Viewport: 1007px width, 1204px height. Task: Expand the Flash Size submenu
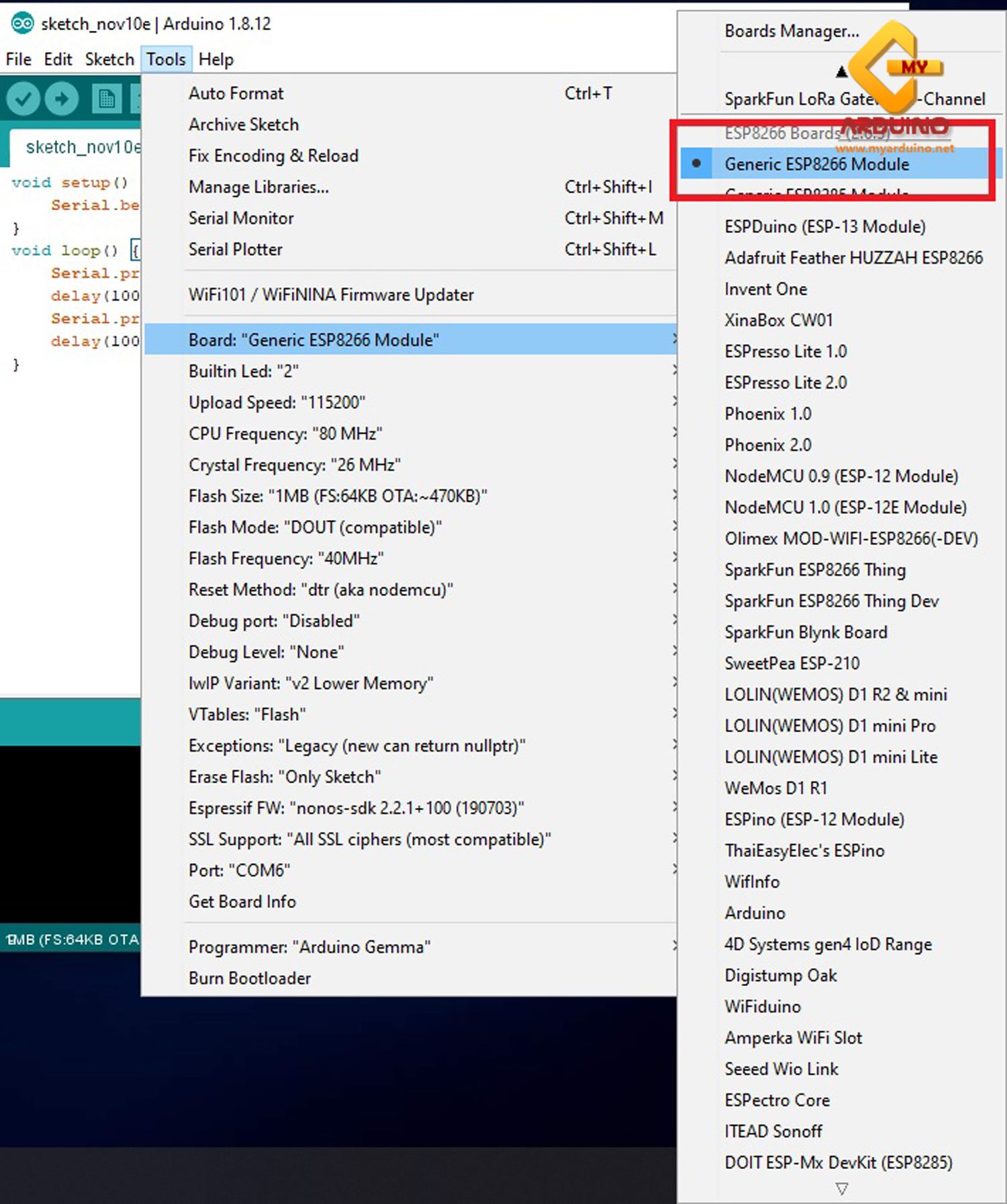click(x=338, y=496)
